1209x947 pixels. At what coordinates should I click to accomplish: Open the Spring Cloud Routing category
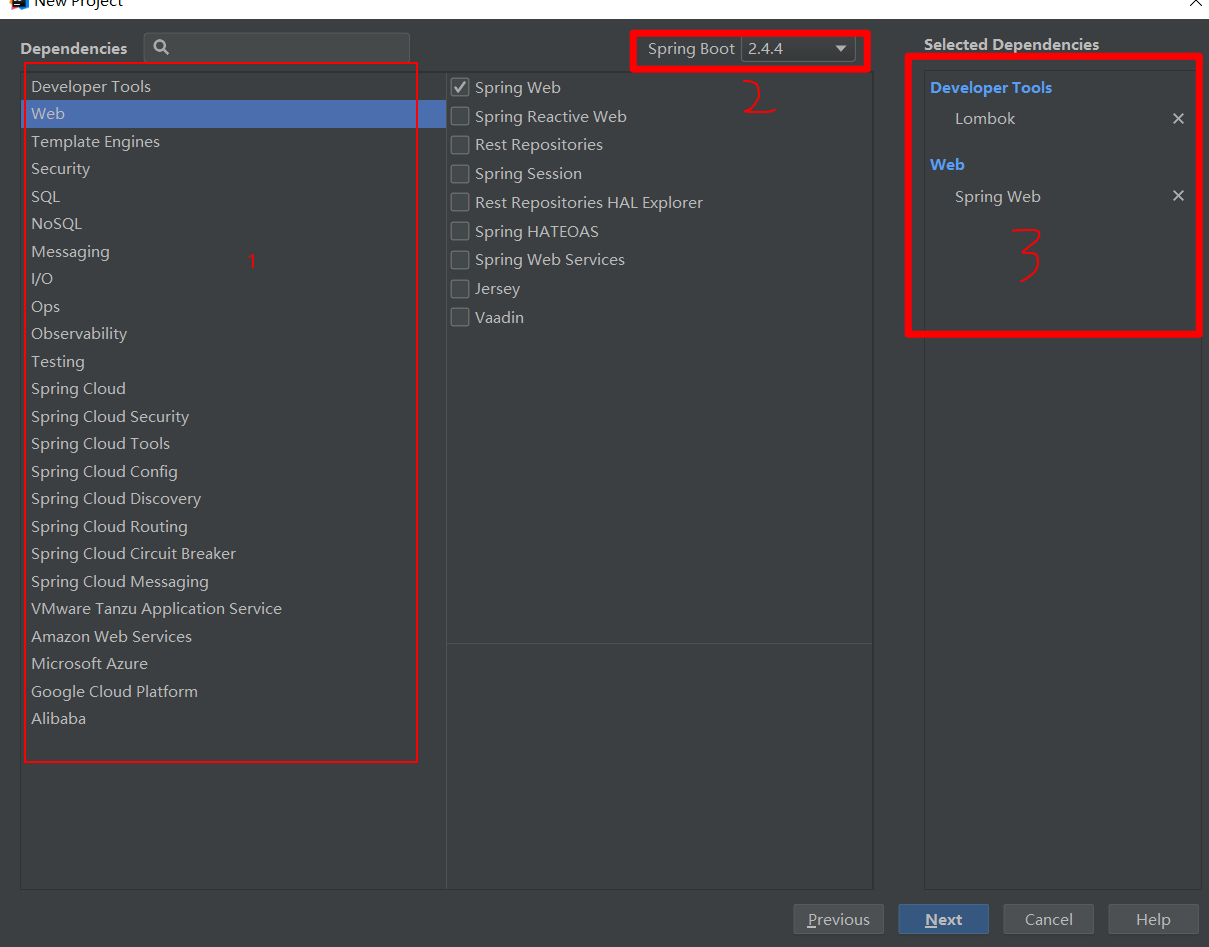coord(233,526)
